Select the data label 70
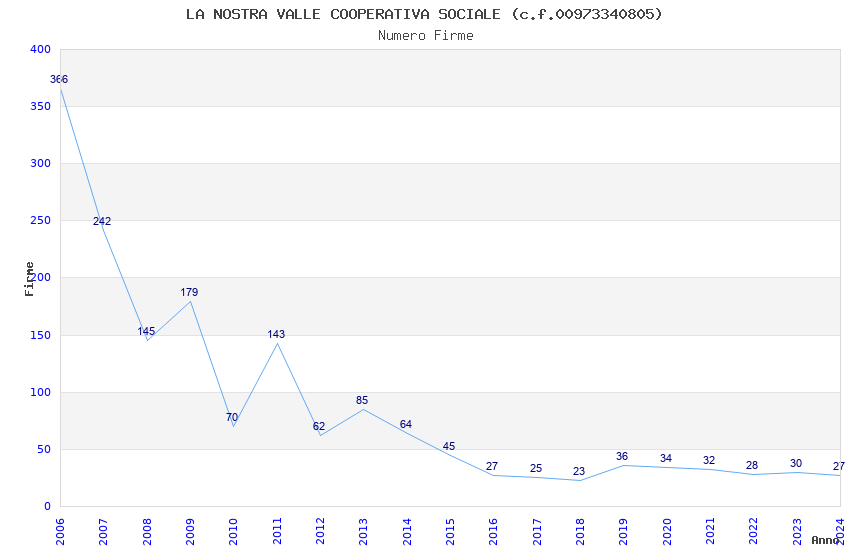850x550 pixels. coord(232,417)
